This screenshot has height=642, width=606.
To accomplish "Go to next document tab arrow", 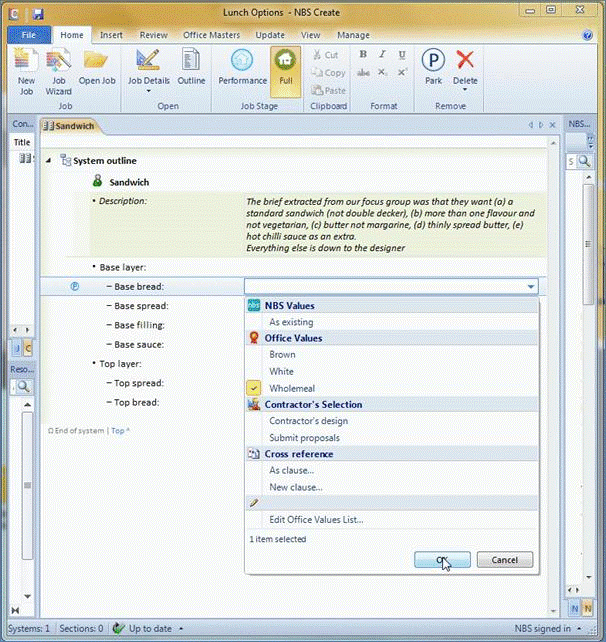I will [x=541, y=125].
